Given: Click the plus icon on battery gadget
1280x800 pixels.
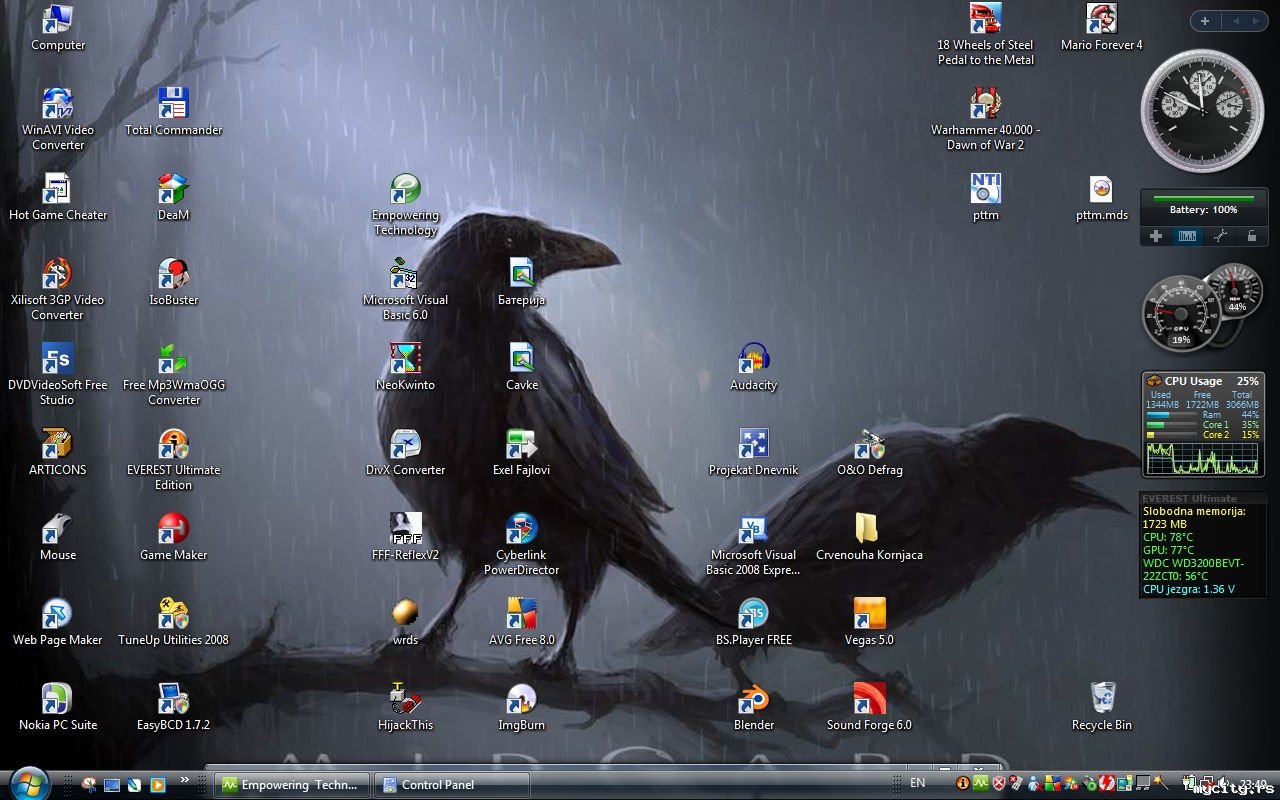Looking at the screenshot, I should pyautogui.click(x=1156, y=236).
